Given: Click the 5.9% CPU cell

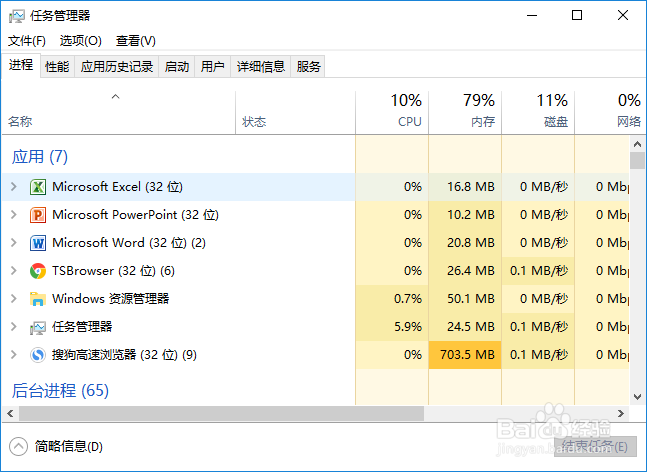Looking at the screenshot, I should pos(392,327).
